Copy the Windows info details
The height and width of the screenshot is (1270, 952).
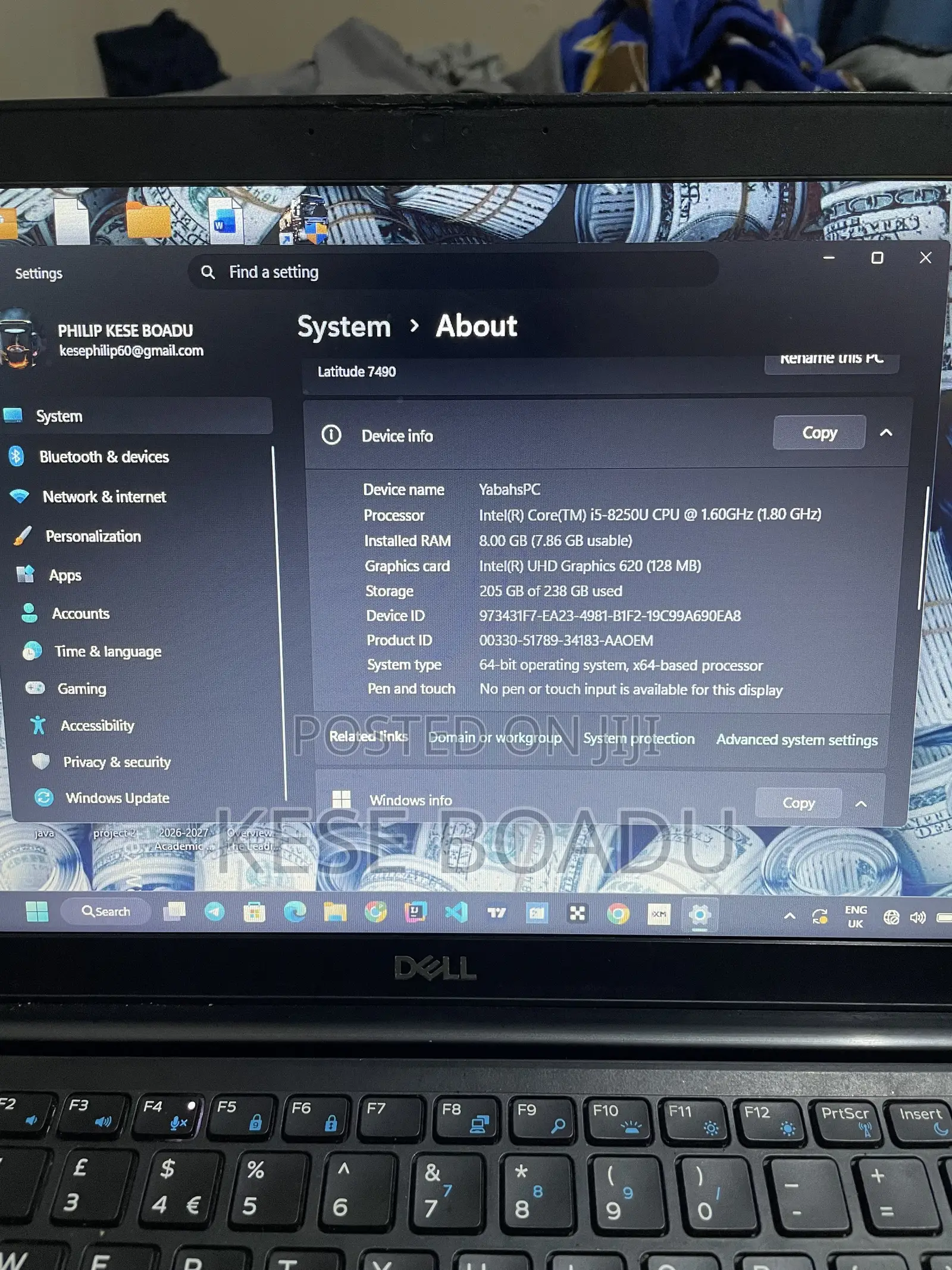pyautogui.click(x=798, y=803)
